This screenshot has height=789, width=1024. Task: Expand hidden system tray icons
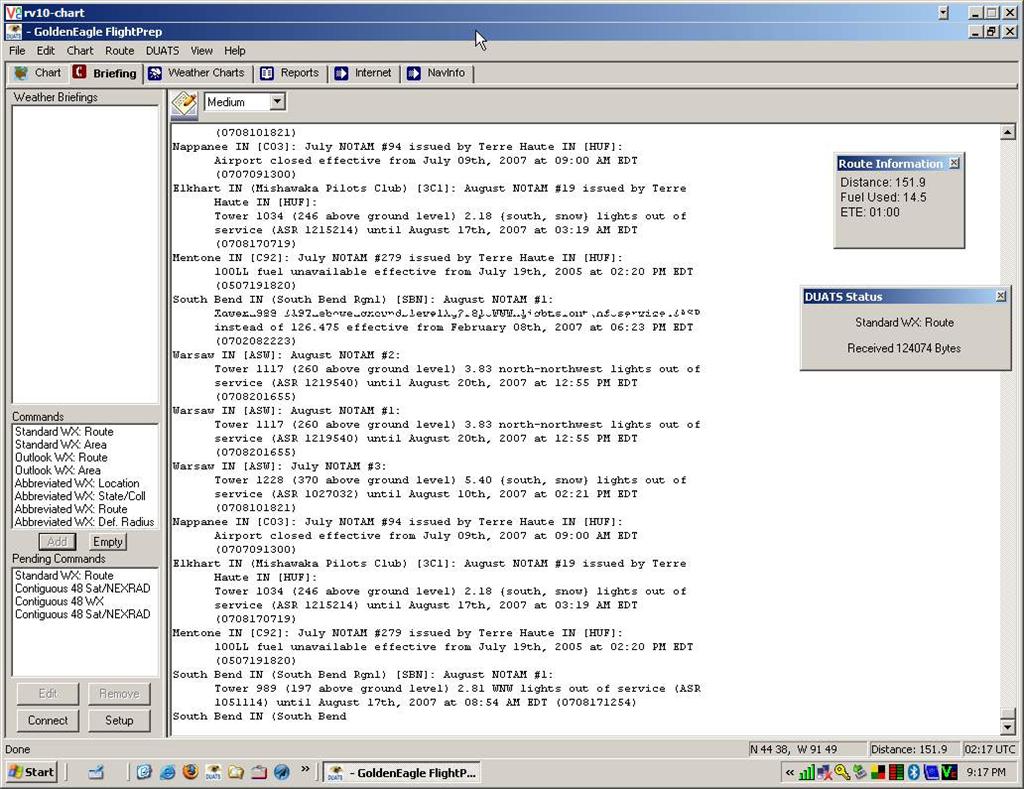pyautogui.click(x=790, y=773)
